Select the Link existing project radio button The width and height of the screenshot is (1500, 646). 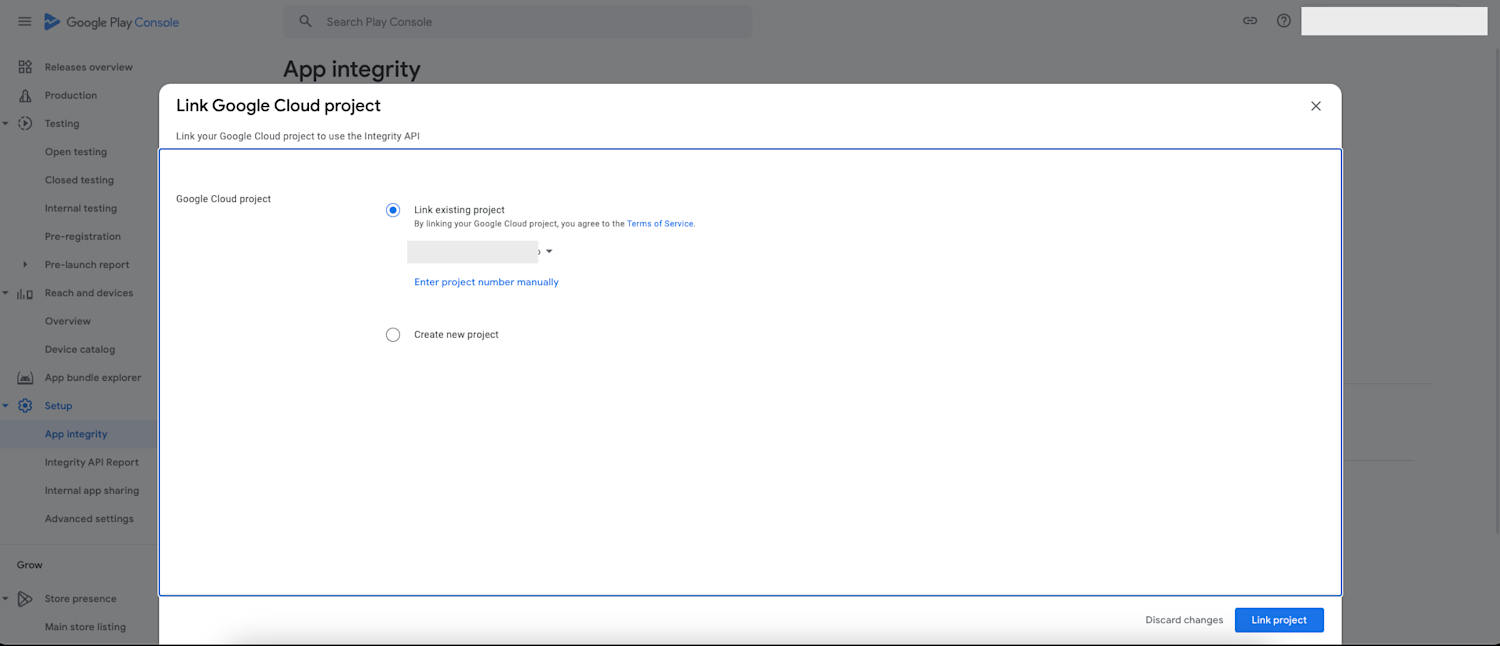393,210
